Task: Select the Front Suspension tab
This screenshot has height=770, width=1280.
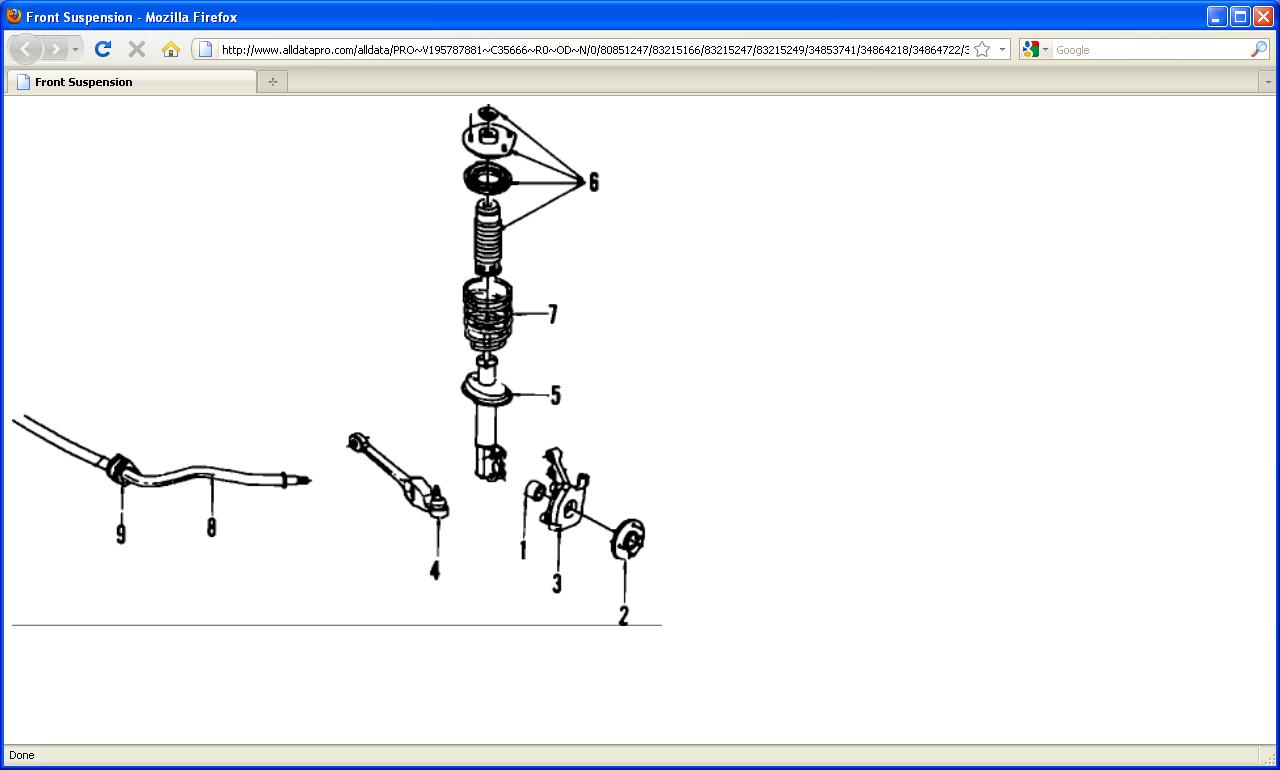Action: (131, 82)
